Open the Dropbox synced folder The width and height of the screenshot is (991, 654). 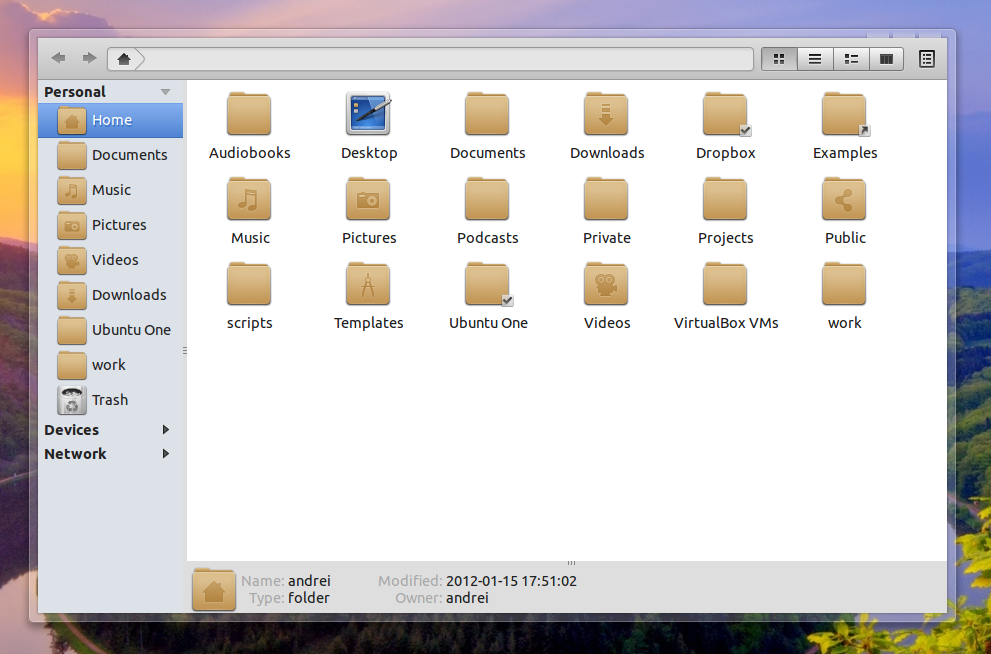point(725,113)
